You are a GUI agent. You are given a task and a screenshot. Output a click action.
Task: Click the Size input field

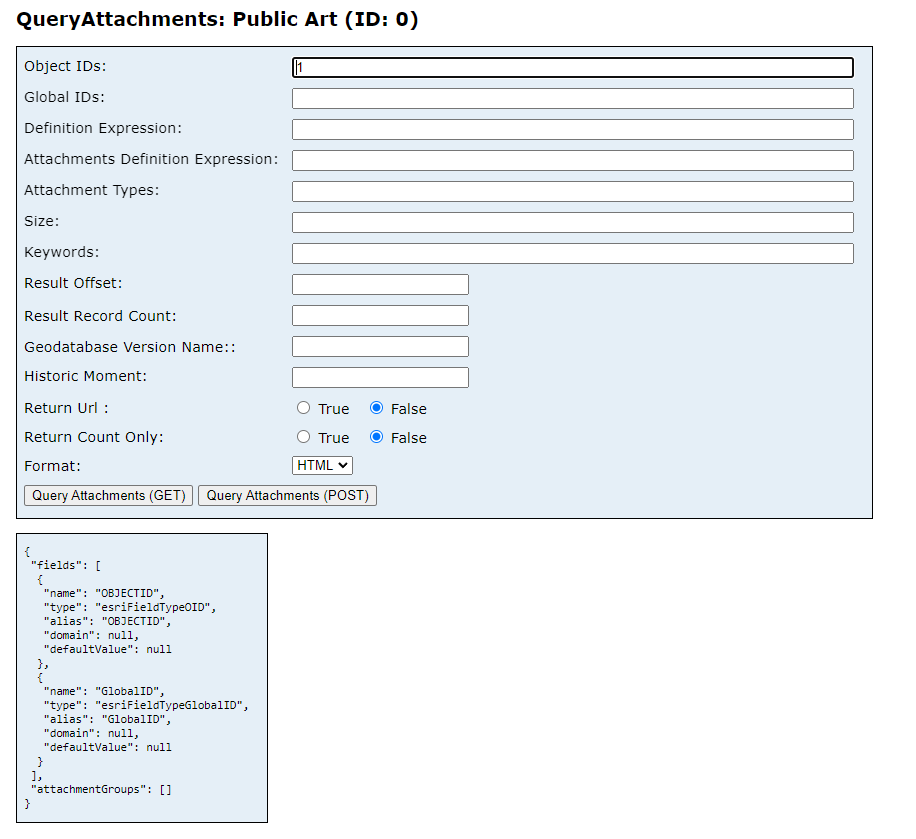tap(572, 222)
